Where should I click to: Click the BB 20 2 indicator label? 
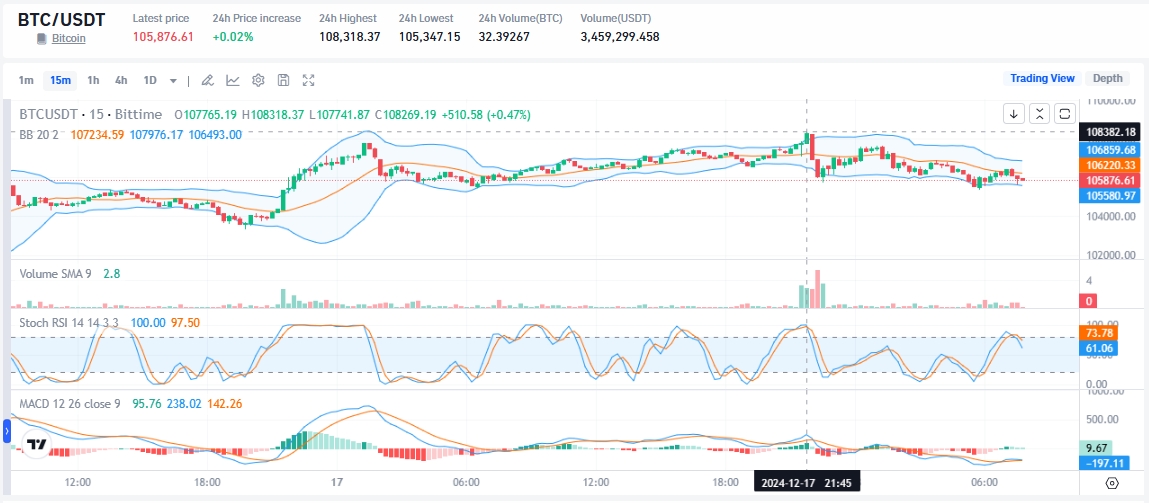point(38,134)
